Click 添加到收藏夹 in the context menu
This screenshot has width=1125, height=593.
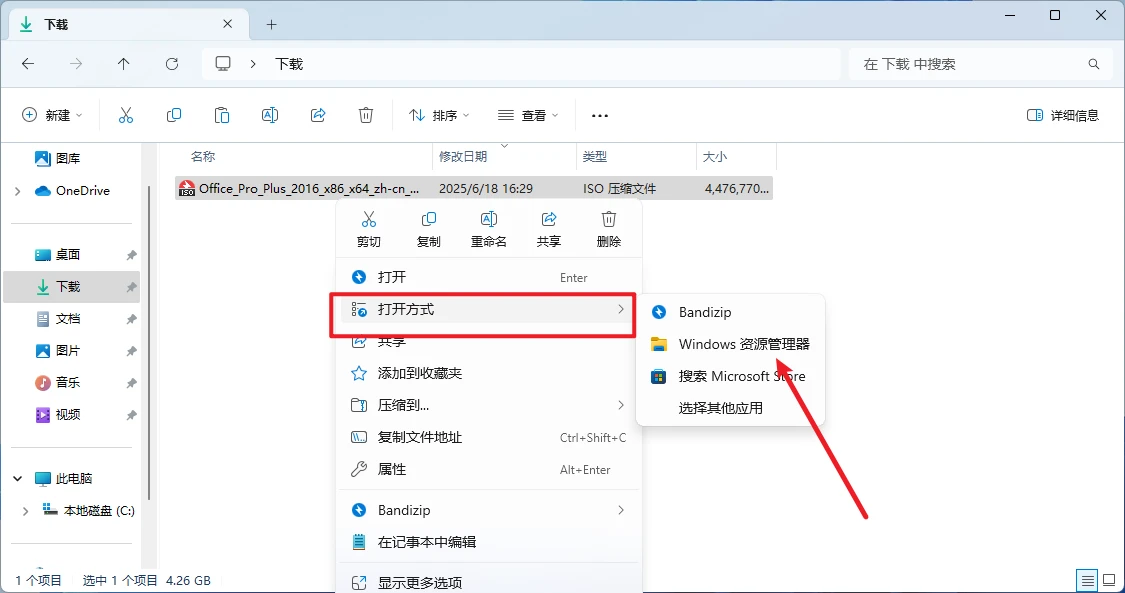click(x=488, y=374)
